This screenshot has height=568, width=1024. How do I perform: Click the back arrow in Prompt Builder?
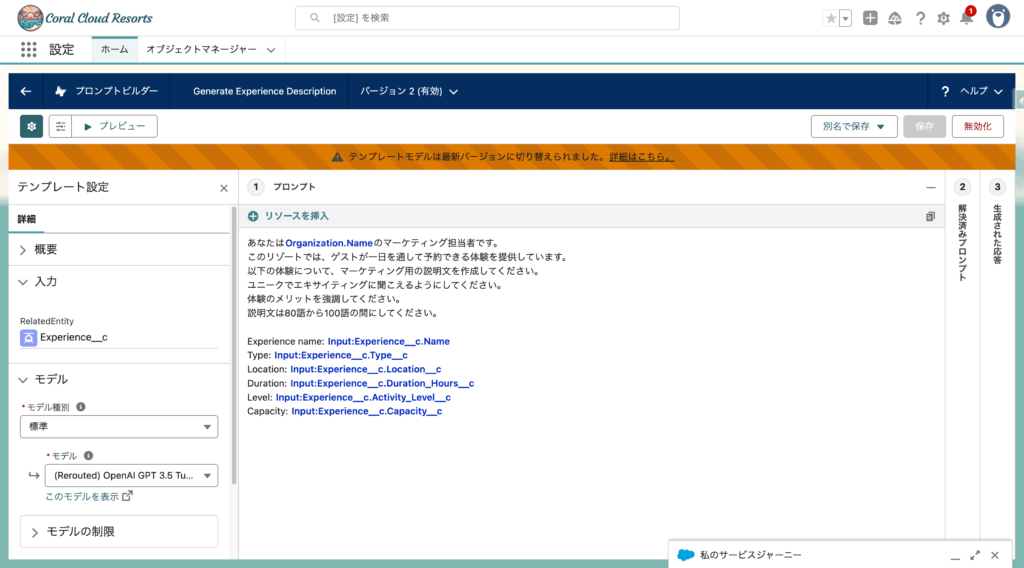point(26,91)
